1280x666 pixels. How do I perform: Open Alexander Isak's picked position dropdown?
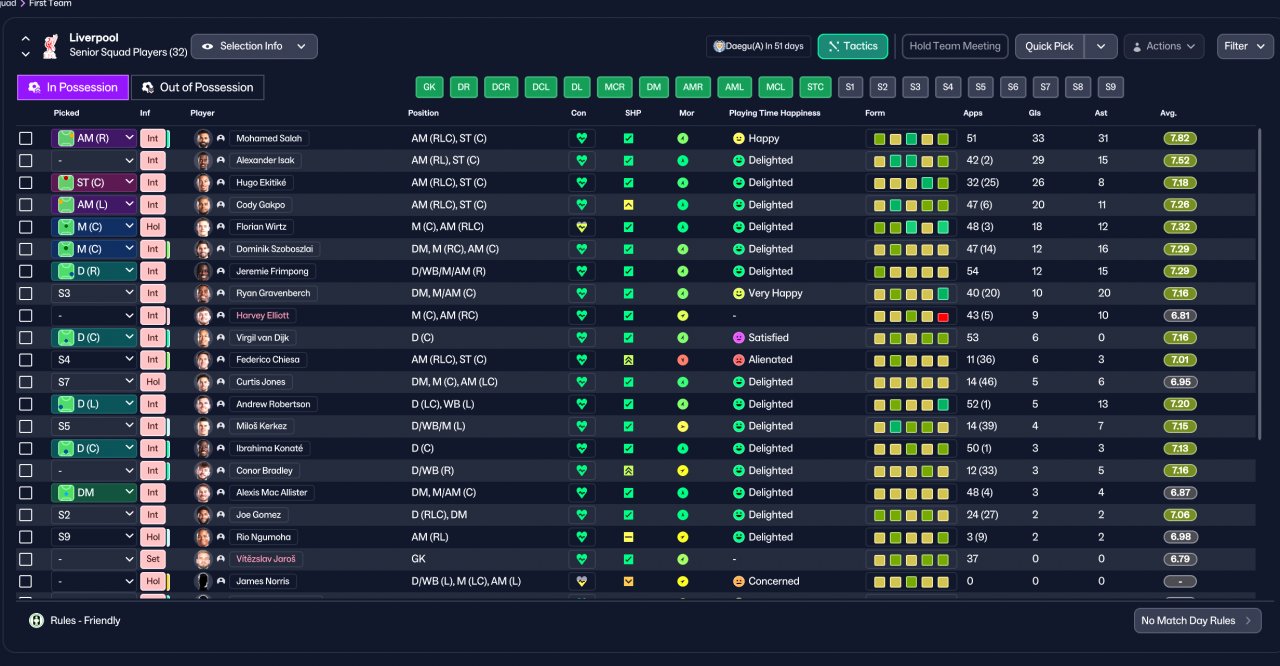[x=94, y=160]
